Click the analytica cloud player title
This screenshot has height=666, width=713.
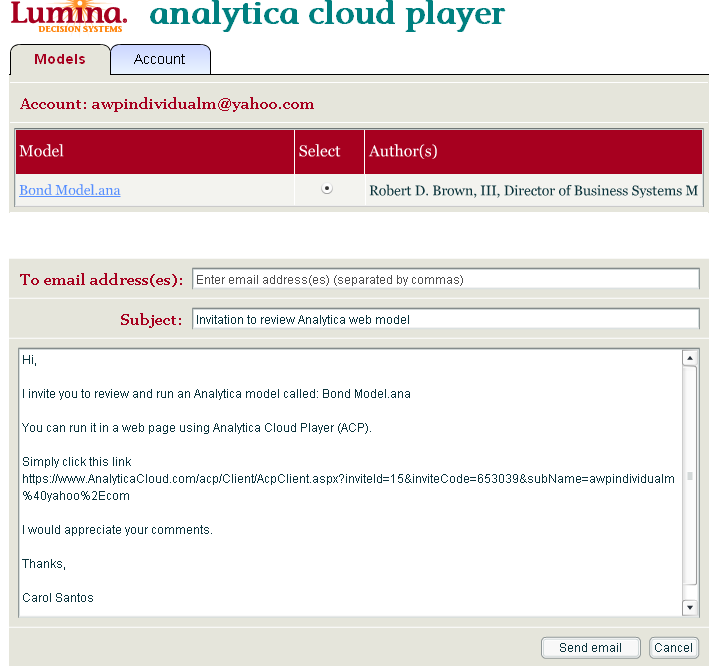(327, 15)
